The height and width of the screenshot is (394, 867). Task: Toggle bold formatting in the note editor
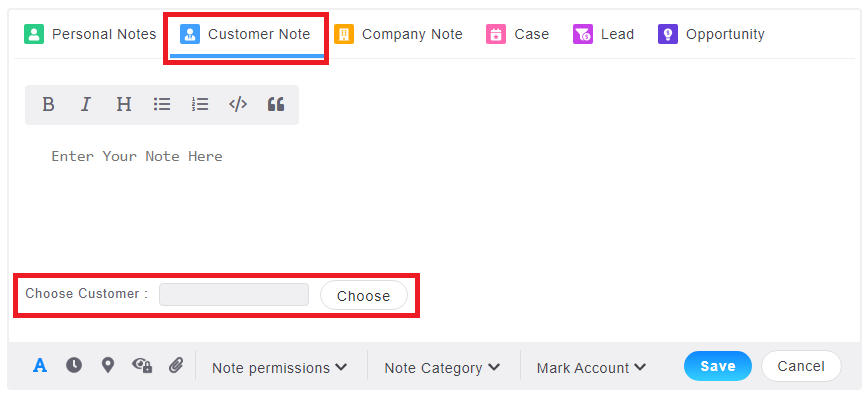point(49,104)
